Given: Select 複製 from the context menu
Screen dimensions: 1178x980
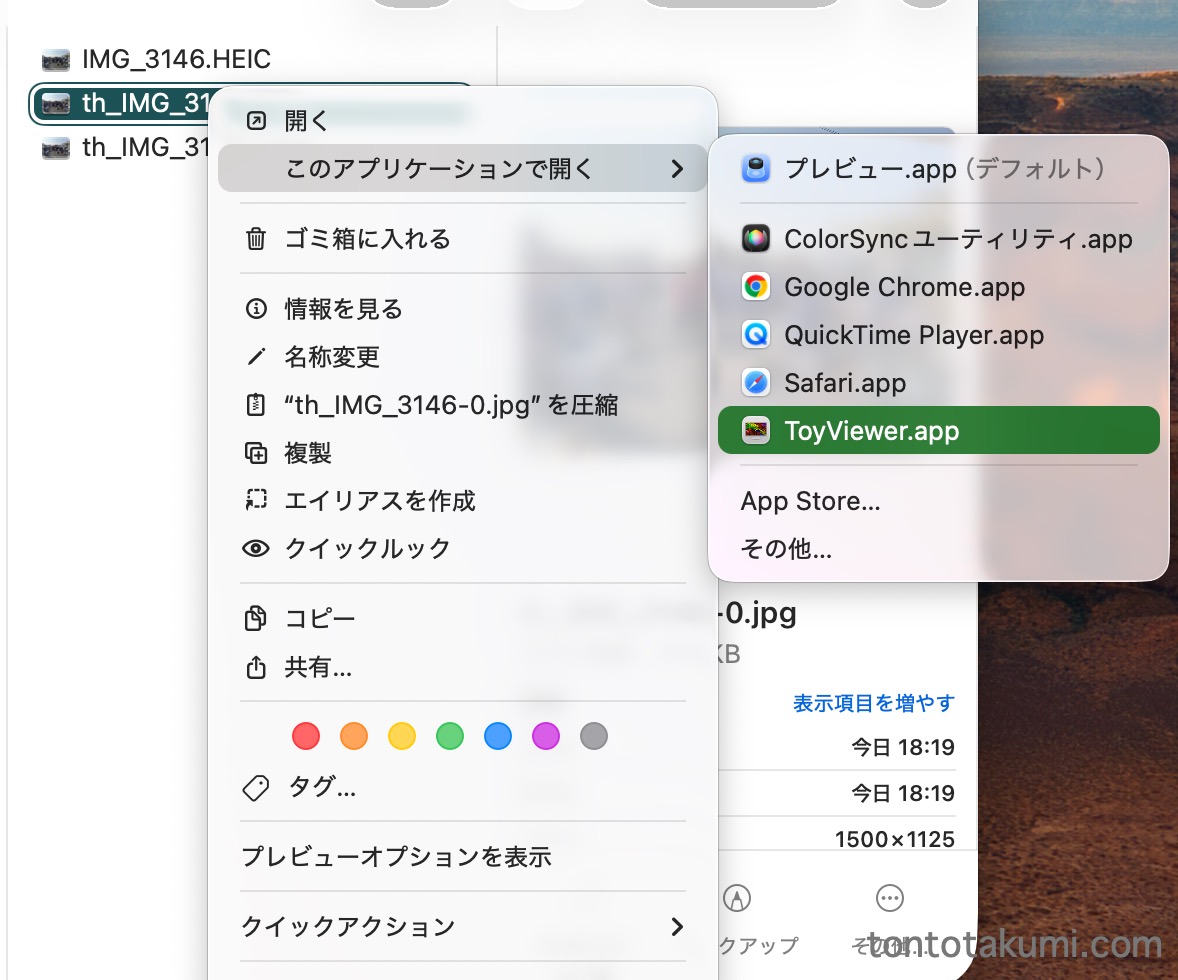Looking at the screenshot, I should coord(308,453).
